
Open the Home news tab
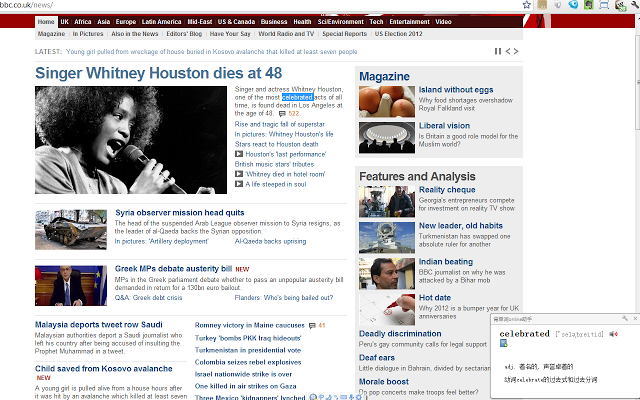[x=46, y=22]
